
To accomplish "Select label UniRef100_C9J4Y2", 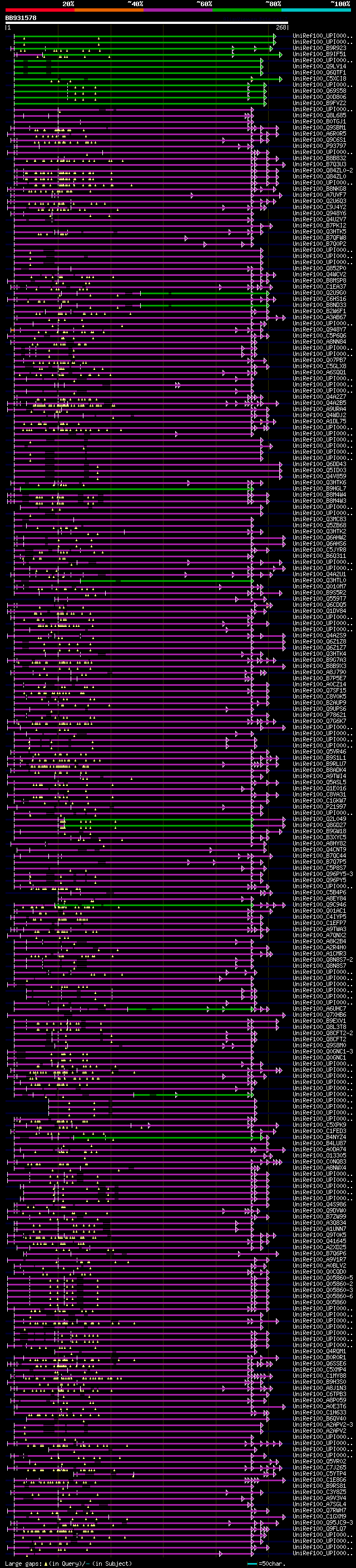I will (319, 207).
